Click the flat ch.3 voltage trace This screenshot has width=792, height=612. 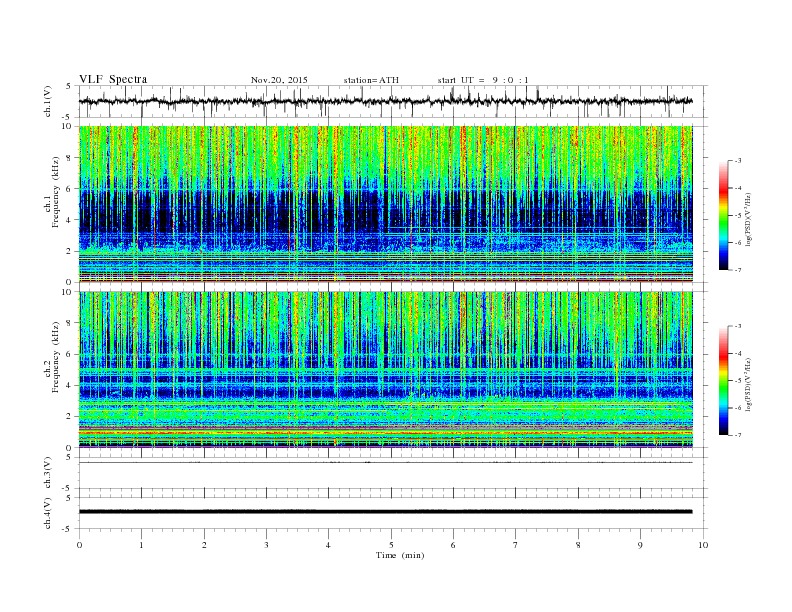tap(385, 463)
